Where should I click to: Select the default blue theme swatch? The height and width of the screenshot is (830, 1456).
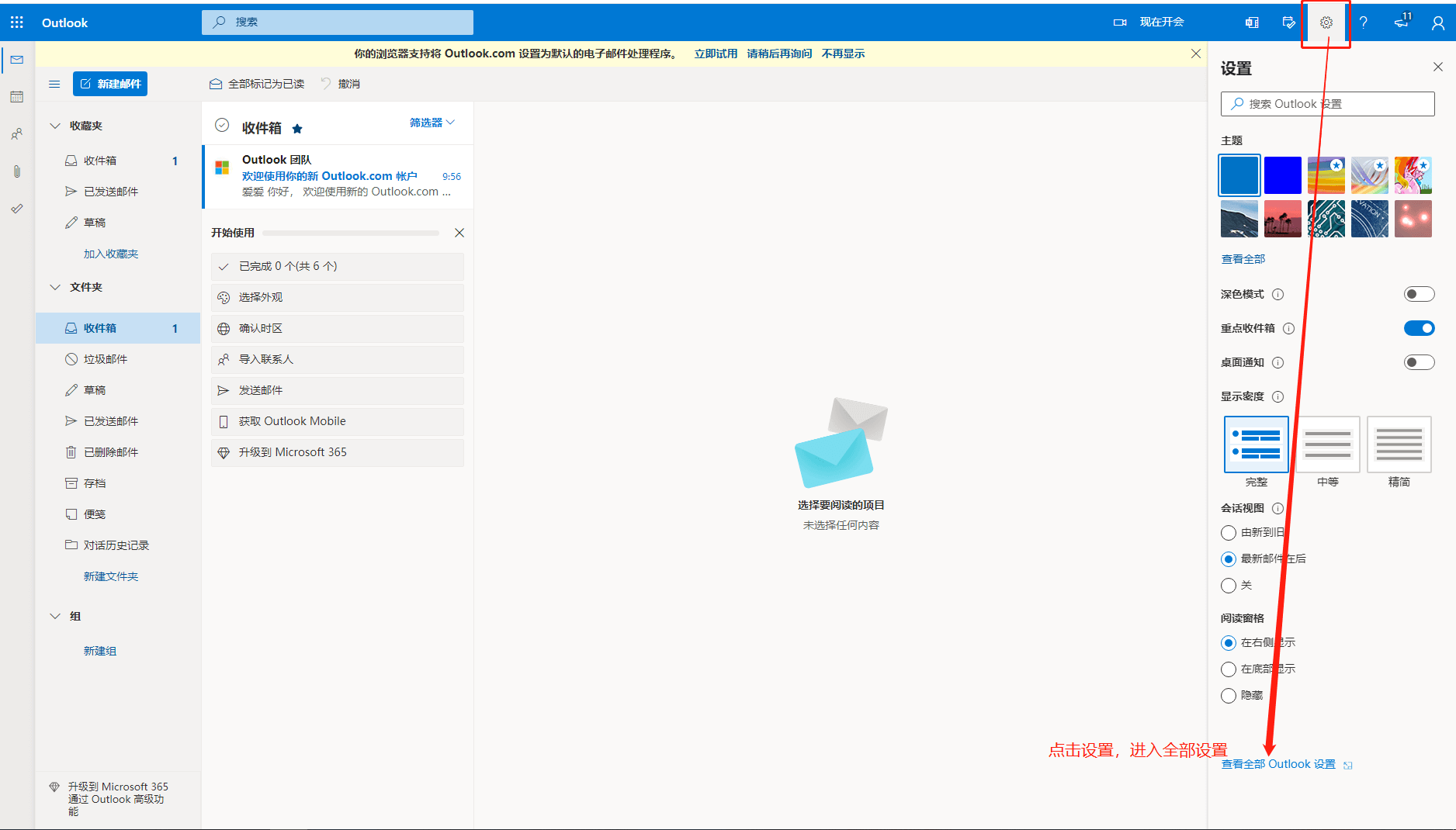pyautogui.click(x=1239, y=175)
